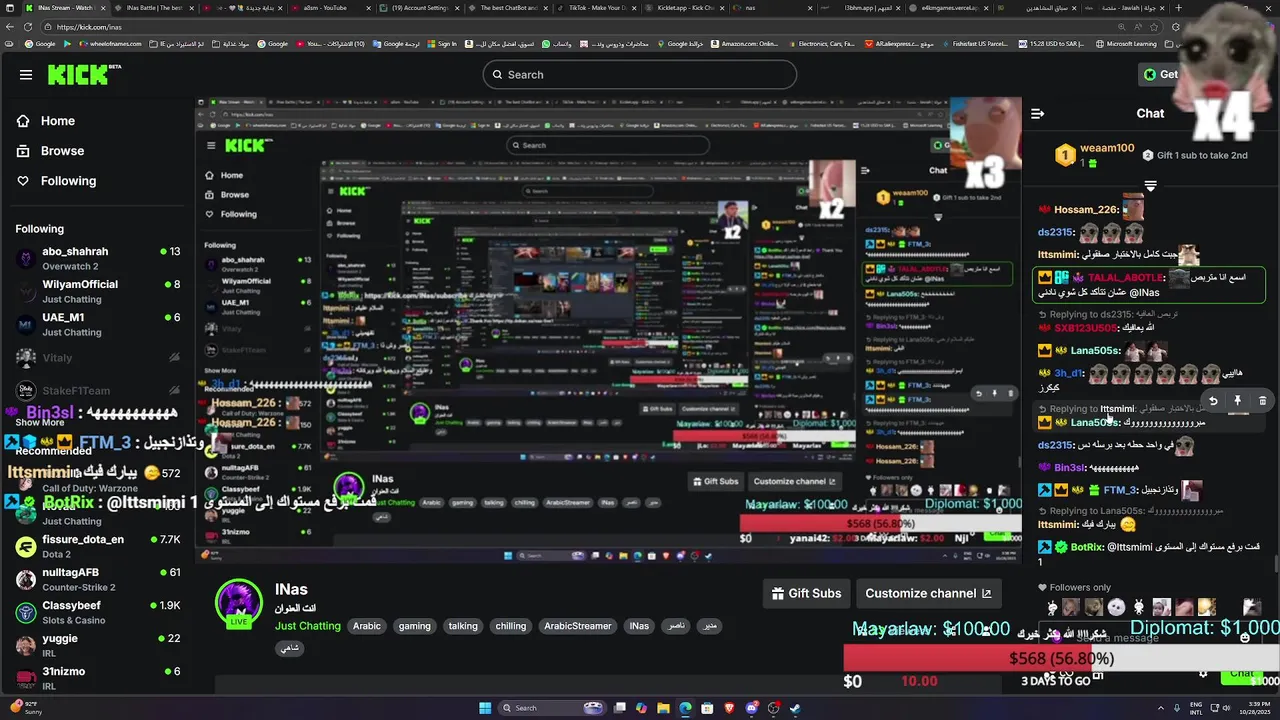The height and width of the screenshot is (720, 1280).
Task: Open Microsoft Learning bookmark
Action: (1126, 44)
